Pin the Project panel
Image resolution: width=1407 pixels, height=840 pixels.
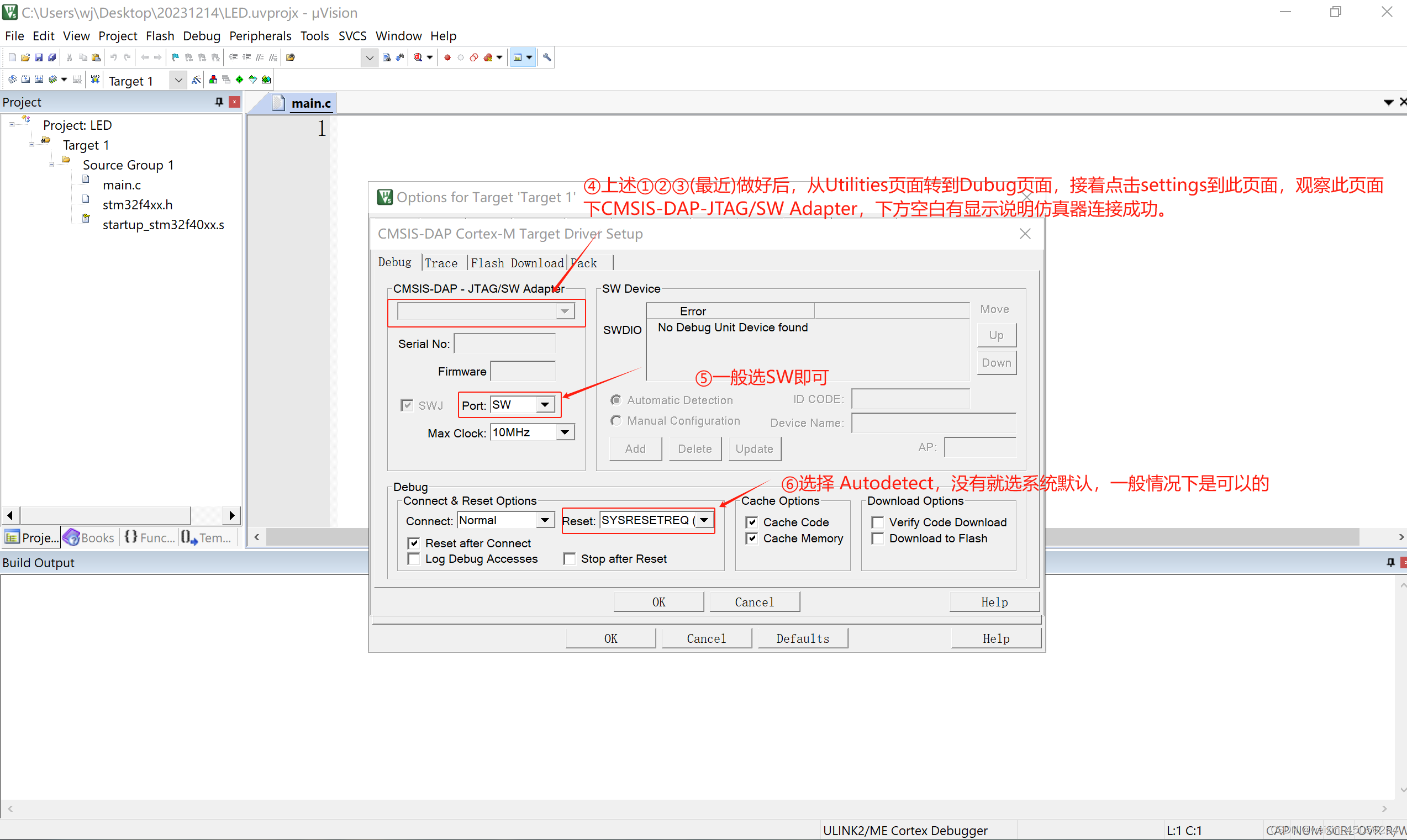219,102
